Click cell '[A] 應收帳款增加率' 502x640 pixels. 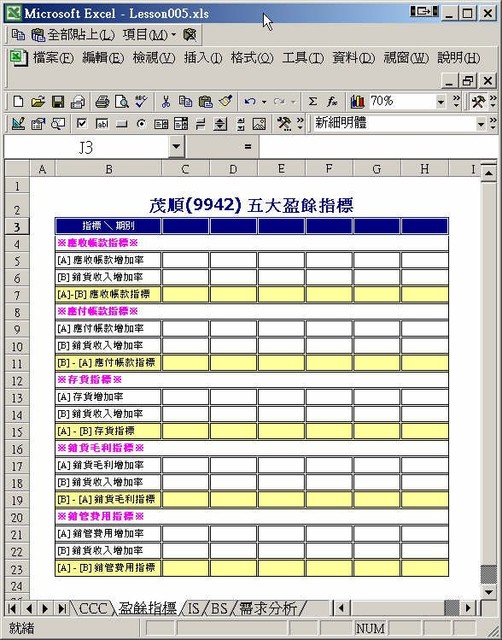(x=108, y=260)
